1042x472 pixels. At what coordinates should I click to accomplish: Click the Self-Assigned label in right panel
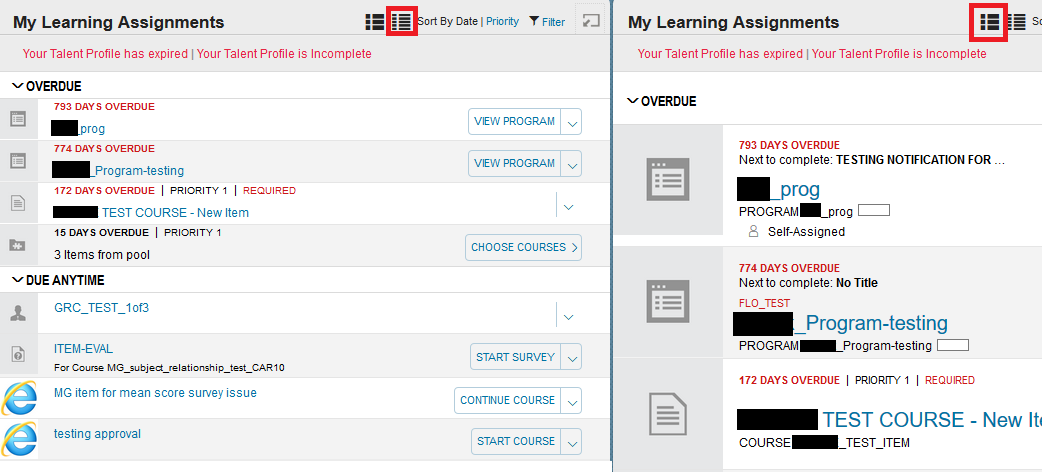pyautogui.click(x=806, y=232)
